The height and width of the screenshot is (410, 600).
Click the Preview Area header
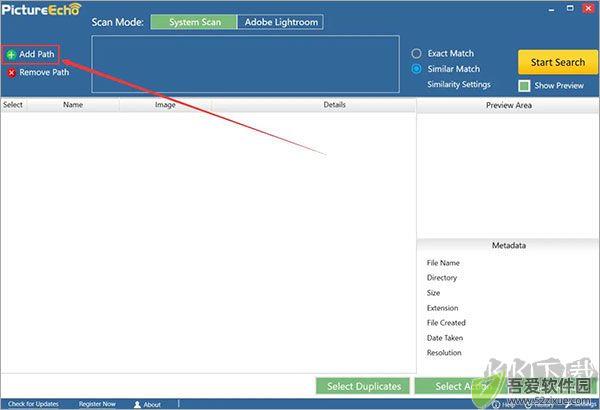[509, 105]
